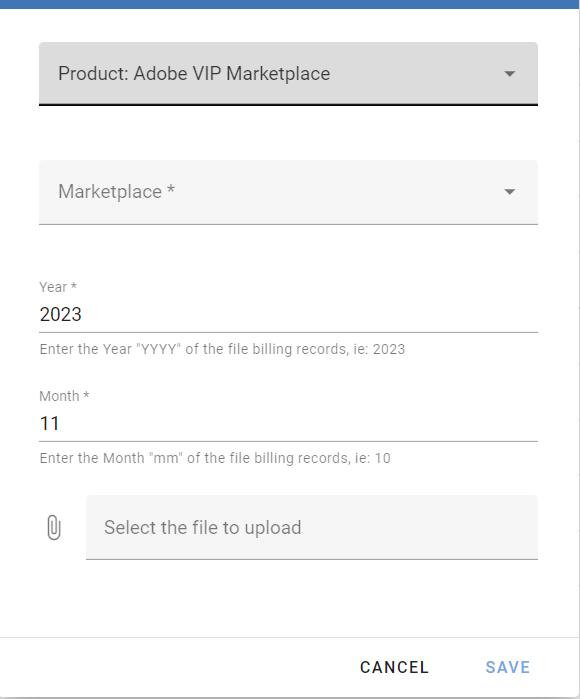
Task: Focus the Month input showing 11
Action: [288, 424]
